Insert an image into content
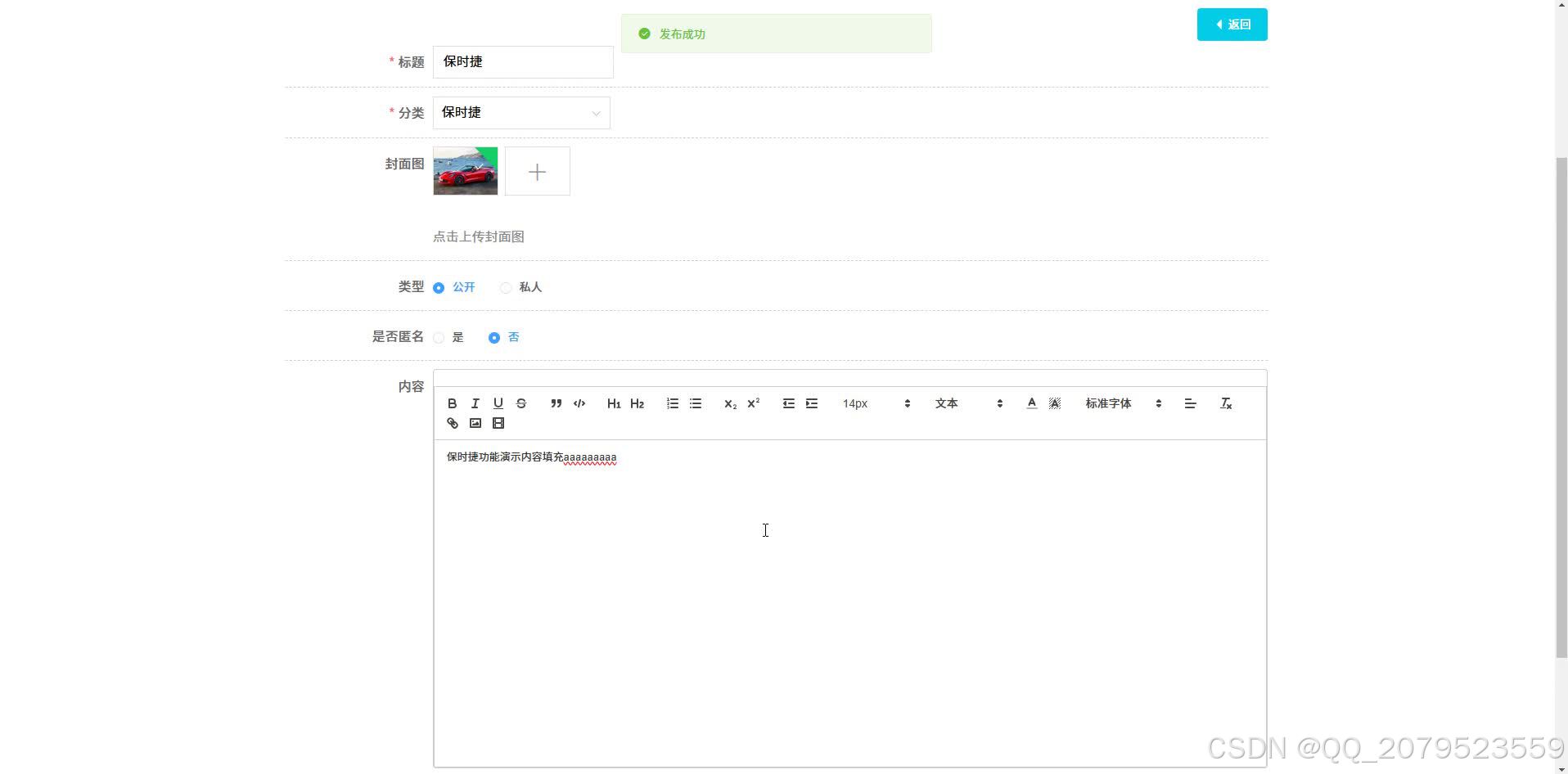Image resolution: width=1568 pixels, height=774 pixels. [x=475, y=423]
